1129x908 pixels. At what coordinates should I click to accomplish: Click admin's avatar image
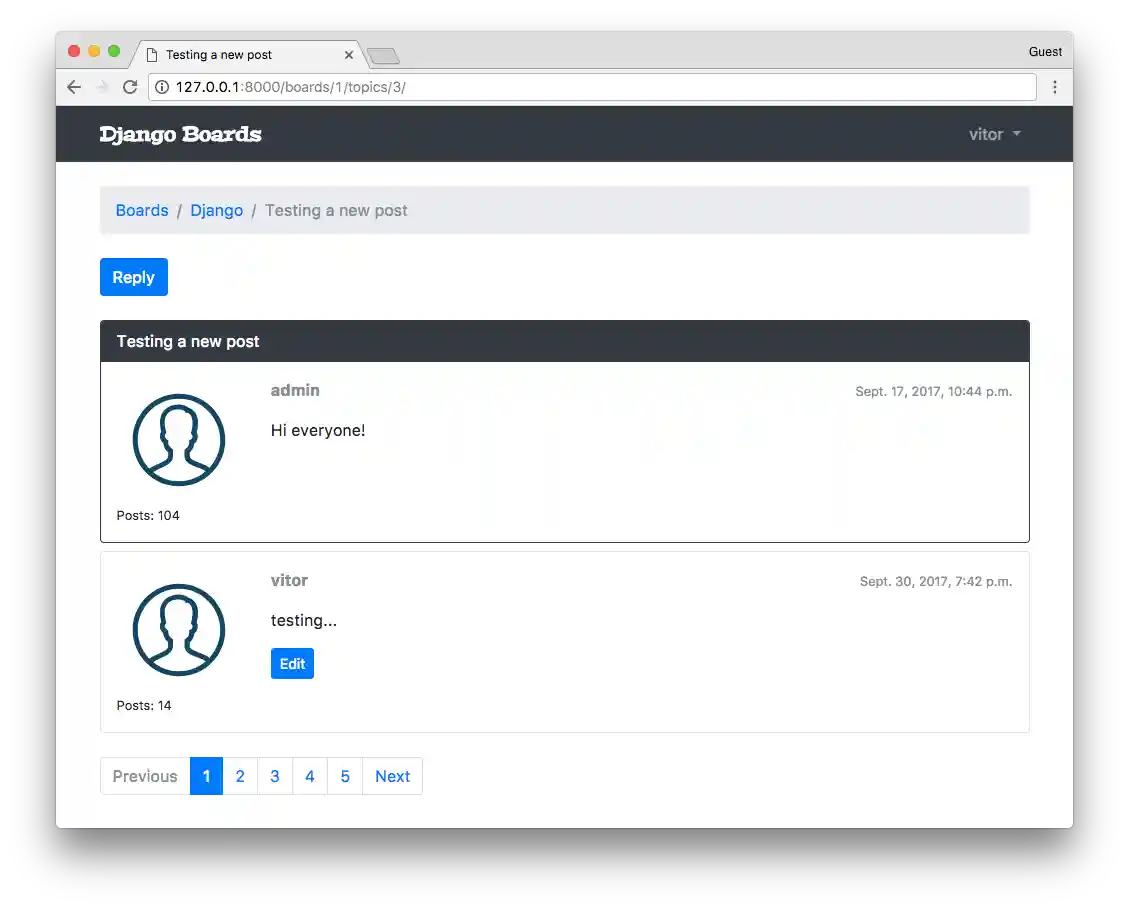179,440
